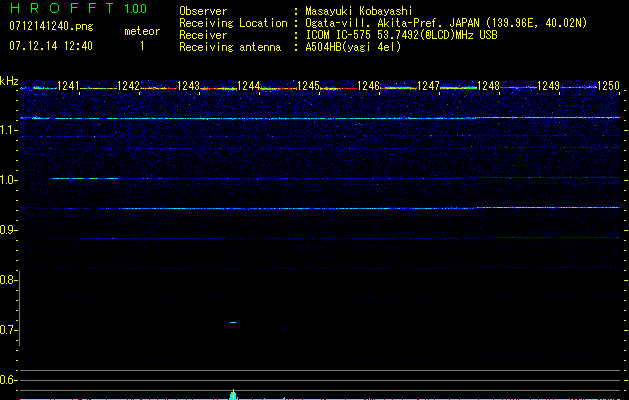The height and width of the screenshot is (400, 629).
Task: Click the cyan signal peak at bottom
Action: tap(233, 394)
